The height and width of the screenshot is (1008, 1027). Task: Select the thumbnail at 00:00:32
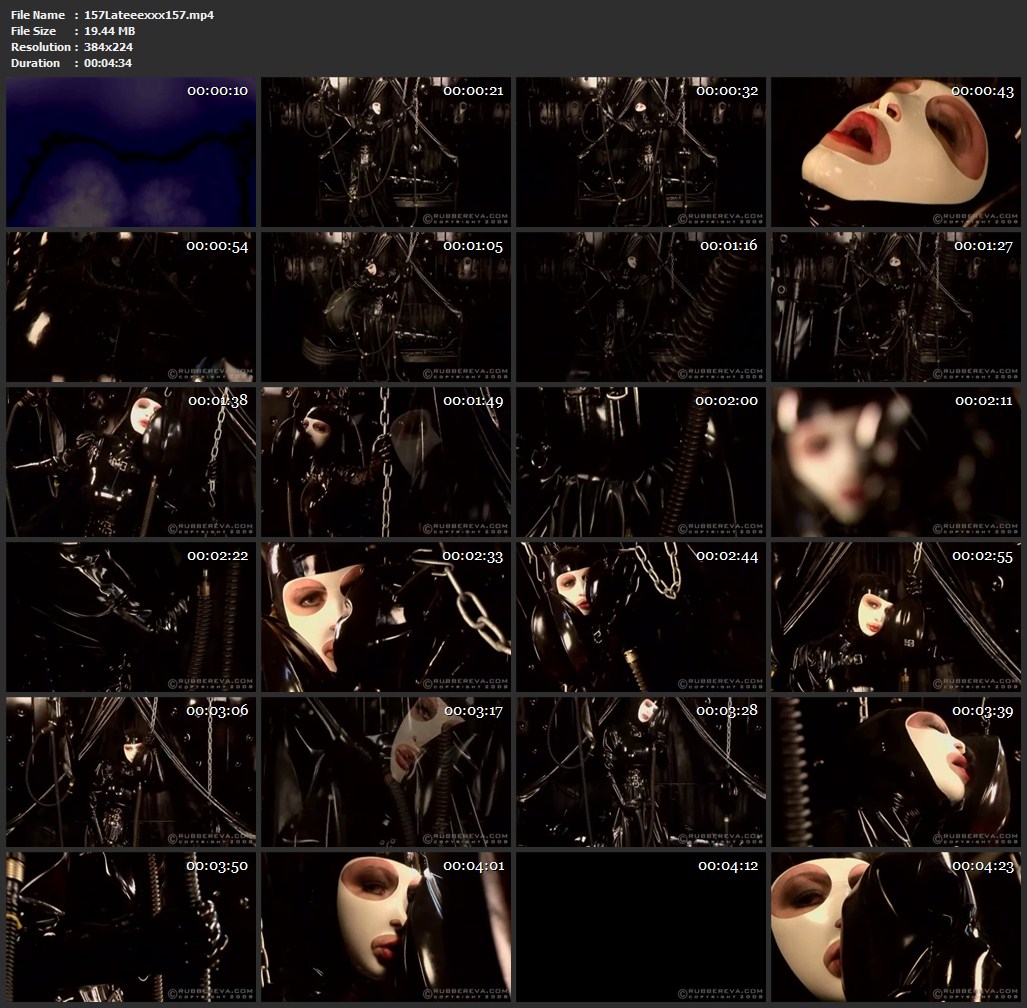(x=641, y=152)
